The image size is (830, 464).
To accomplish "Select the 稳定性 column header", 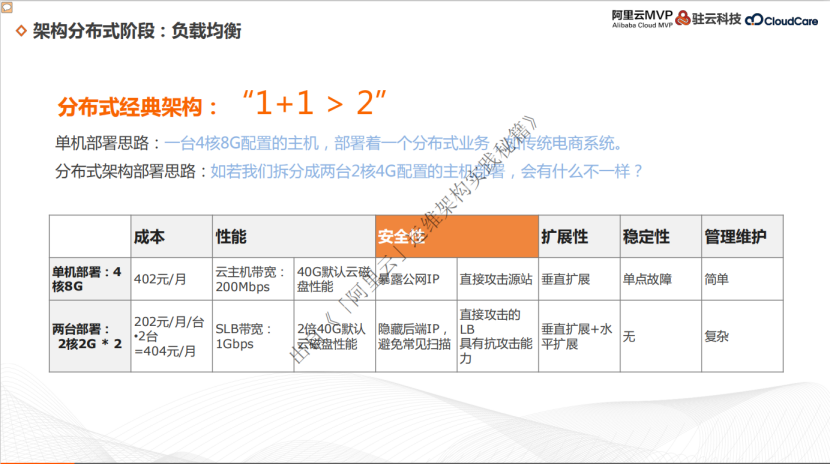I will point(661,236).
